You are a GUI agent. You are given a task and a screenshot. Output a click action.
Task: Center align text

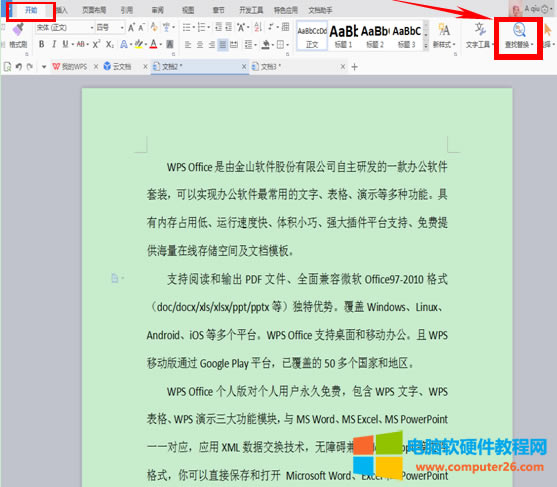click(x=200, y=45)
